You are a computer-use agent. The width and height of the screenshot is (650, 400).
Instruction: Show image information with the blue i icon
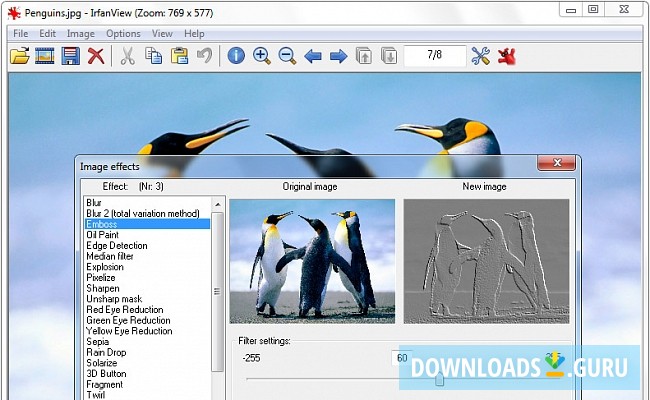pyautogui.click(x=236, y=56)
